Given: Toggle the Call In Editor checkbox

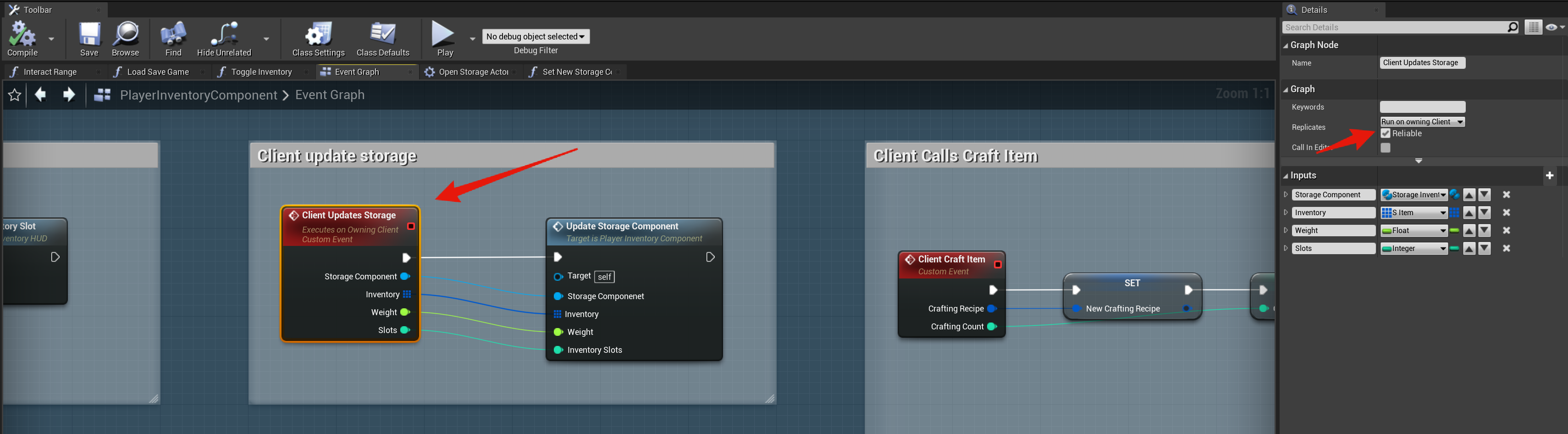Looking at the screenshot, I should (1386, 148).
